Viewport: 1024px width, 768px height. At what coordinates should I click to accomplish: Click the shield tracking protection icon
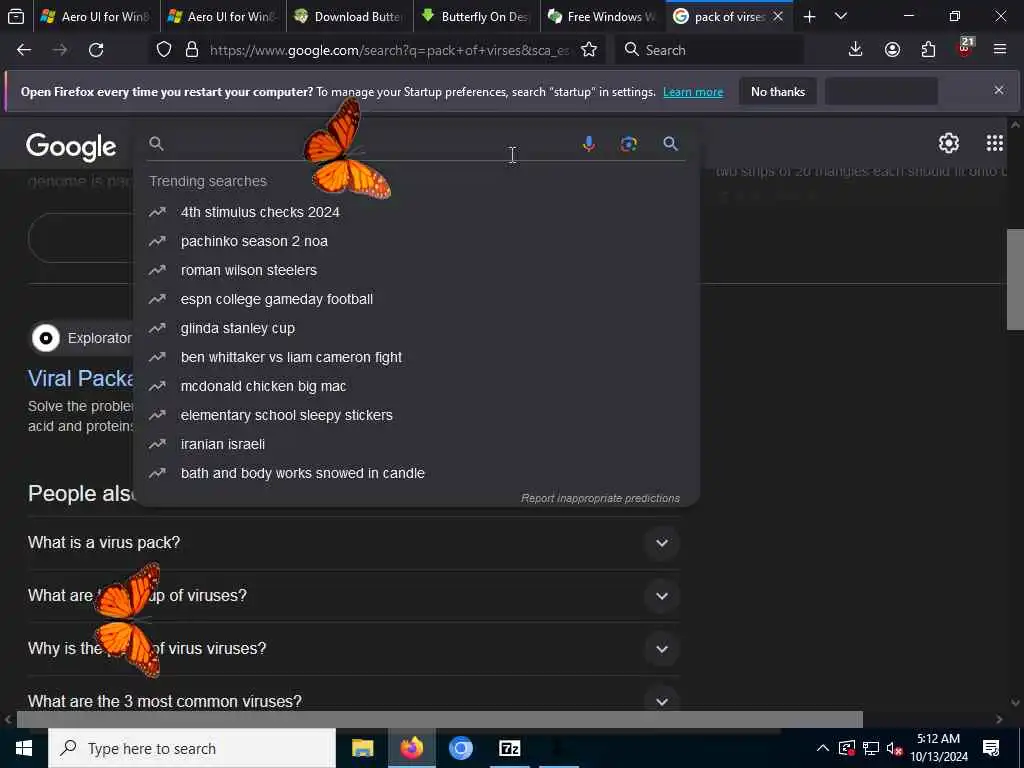[x=164, y=50]
